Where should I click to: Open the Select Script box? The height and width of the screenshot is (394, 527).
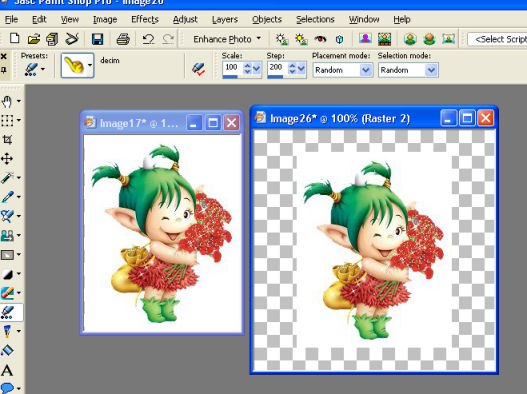pos(497,39)
